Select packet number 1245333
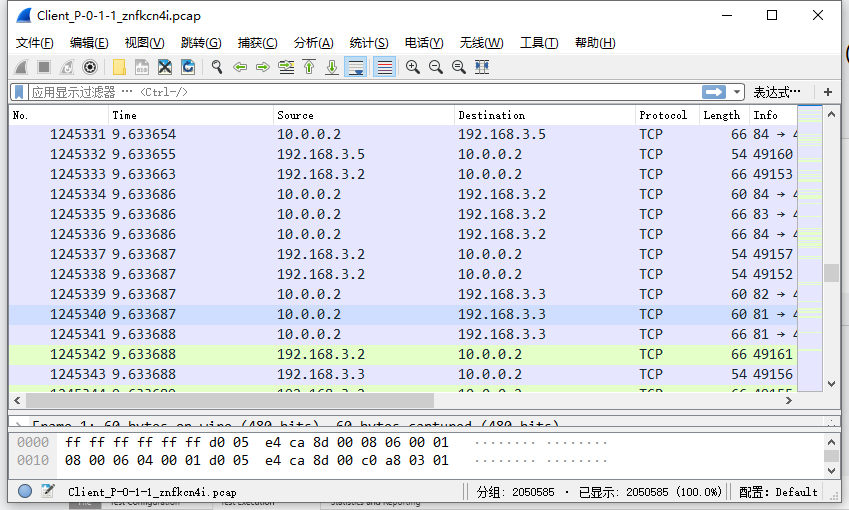This screenshot has height=510, width=849. (x=403, y=174)
